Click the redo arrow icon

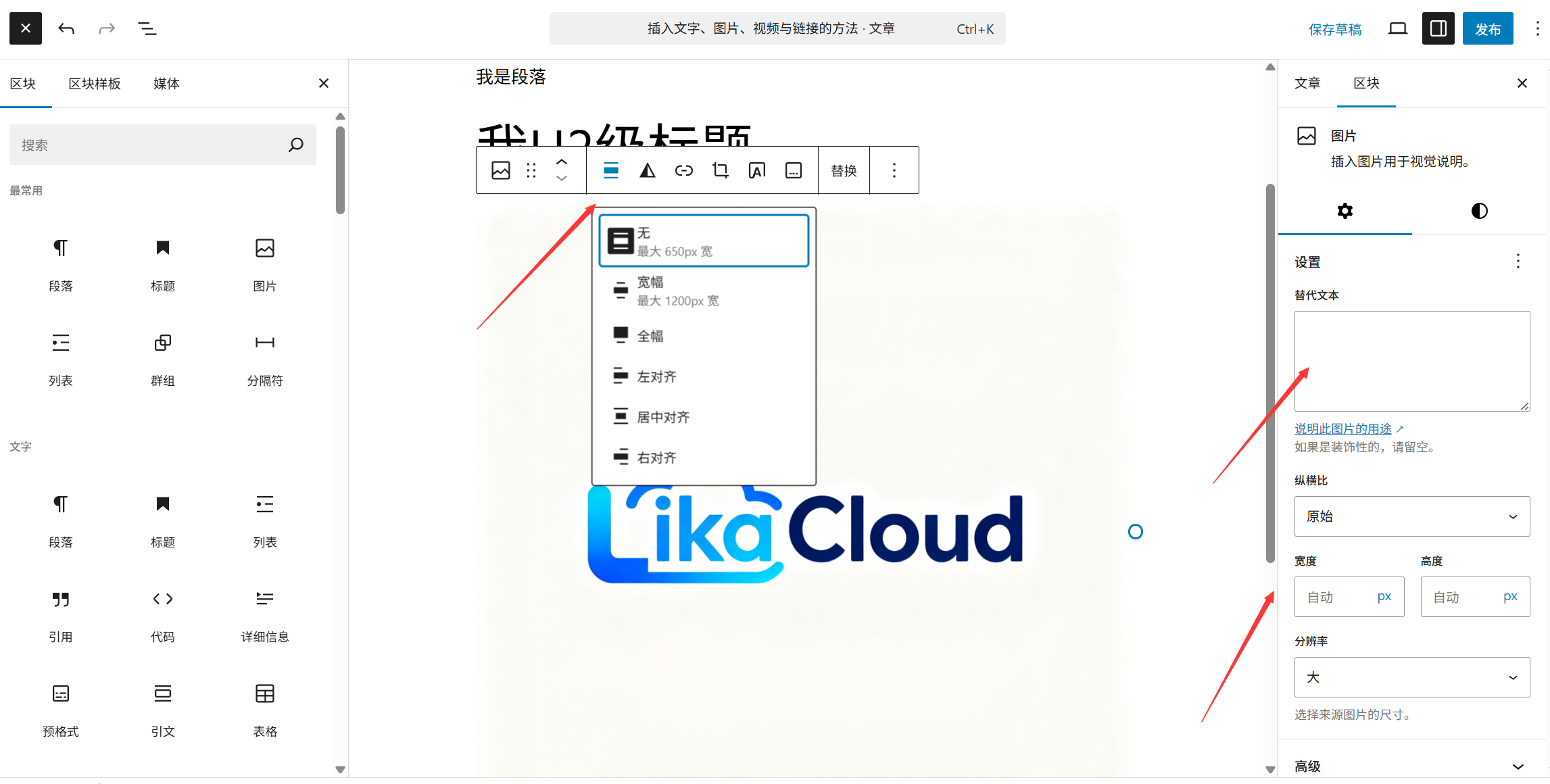pos(107,28)
